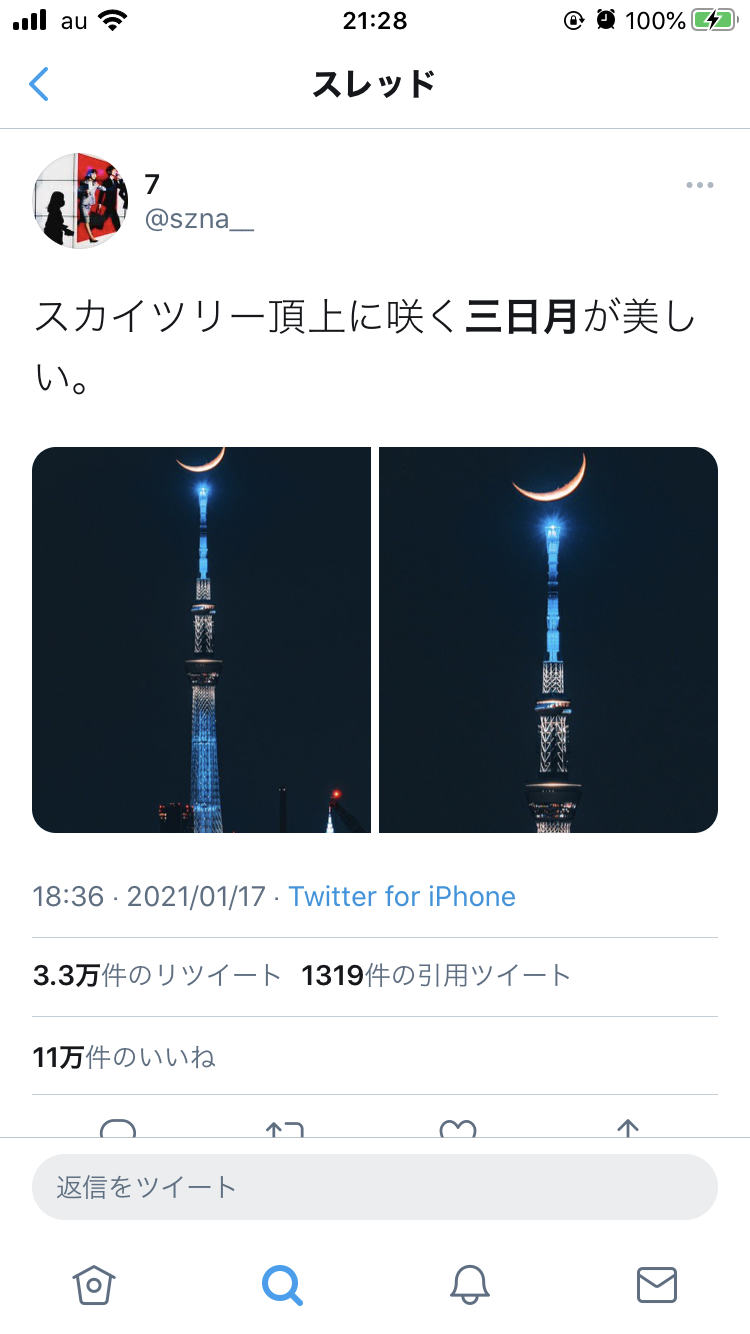Tap the Twitter for iPhone link
The height and width of the screenshot is (1334, 750).
(x=402, y=896)
